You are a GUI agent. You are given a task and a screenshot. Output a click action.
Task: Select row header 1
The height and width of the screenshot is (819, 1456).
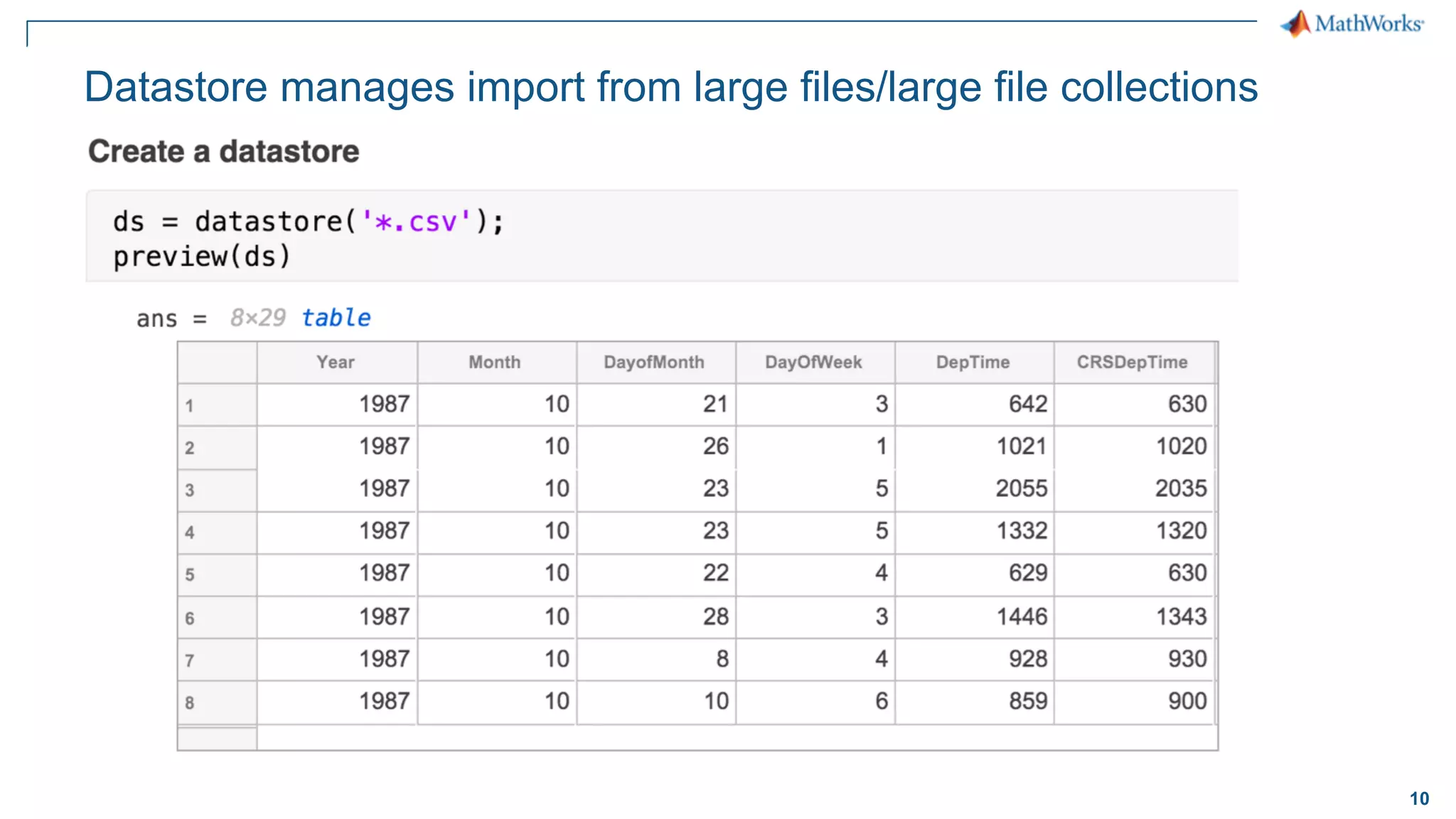point(217,405)
